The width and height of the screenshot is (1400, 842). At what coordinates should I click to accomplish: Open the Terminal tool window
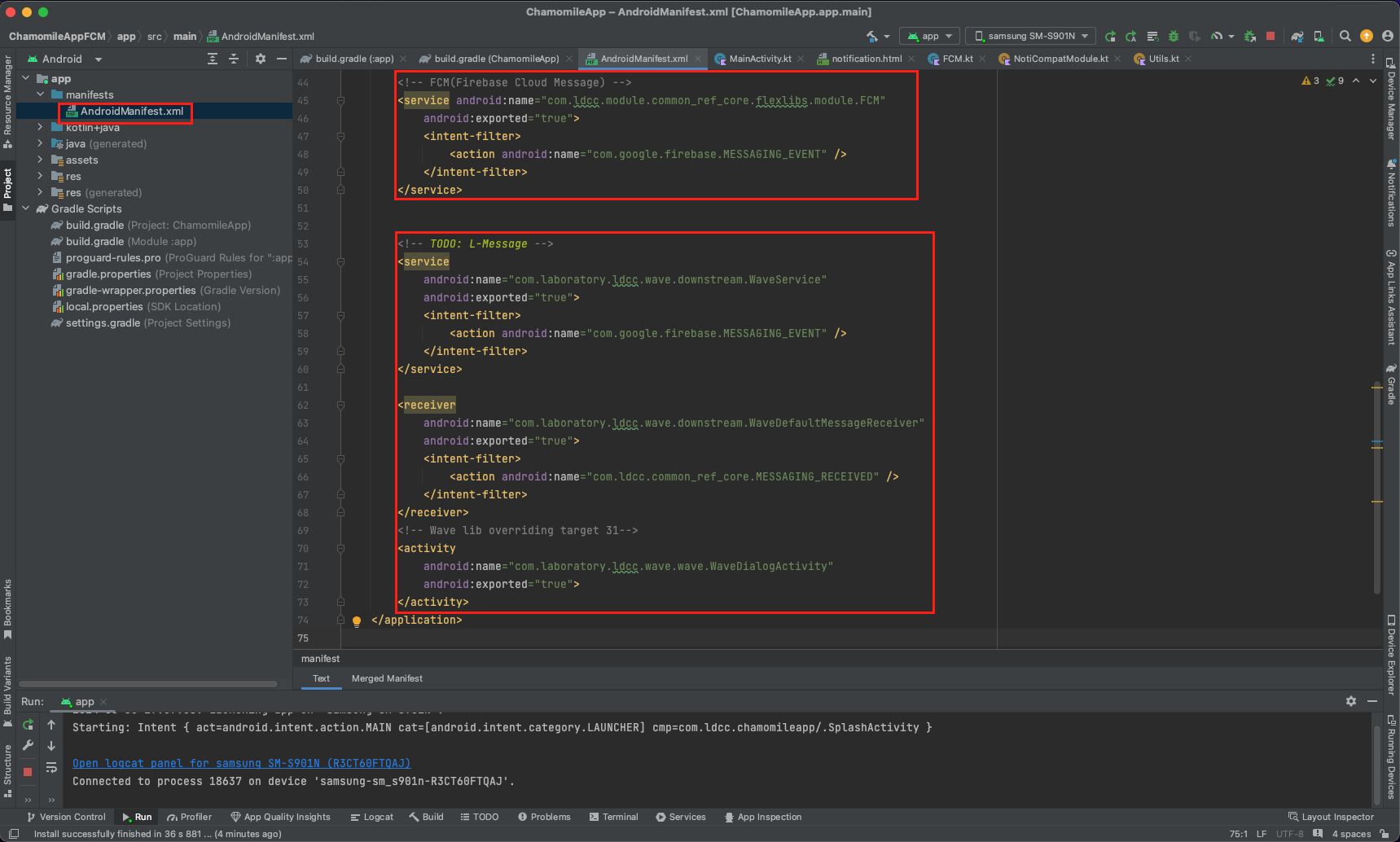(613, 817)
